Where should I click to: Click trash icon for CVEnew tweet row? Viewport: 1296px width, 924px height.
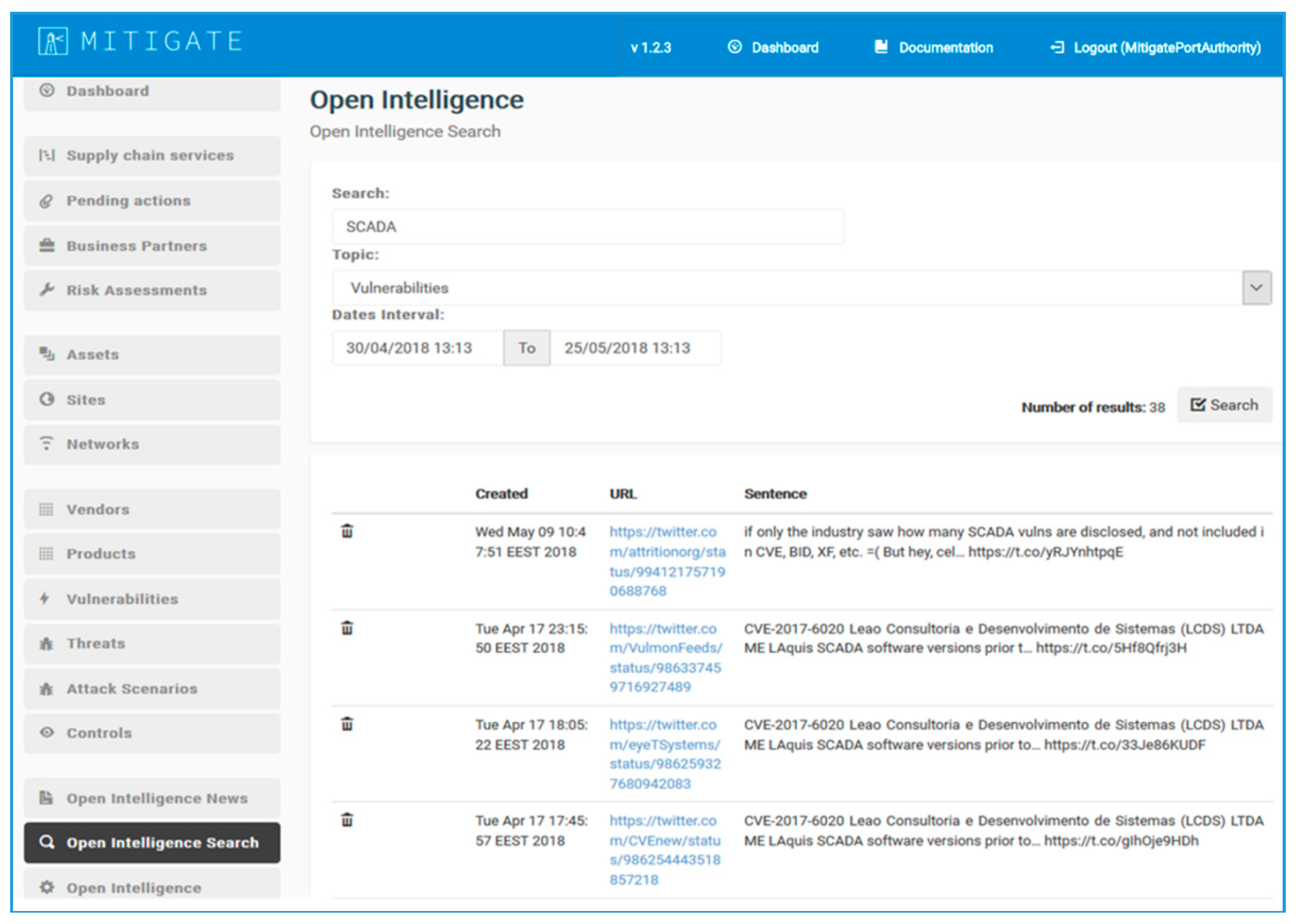(x=347, y=820)
